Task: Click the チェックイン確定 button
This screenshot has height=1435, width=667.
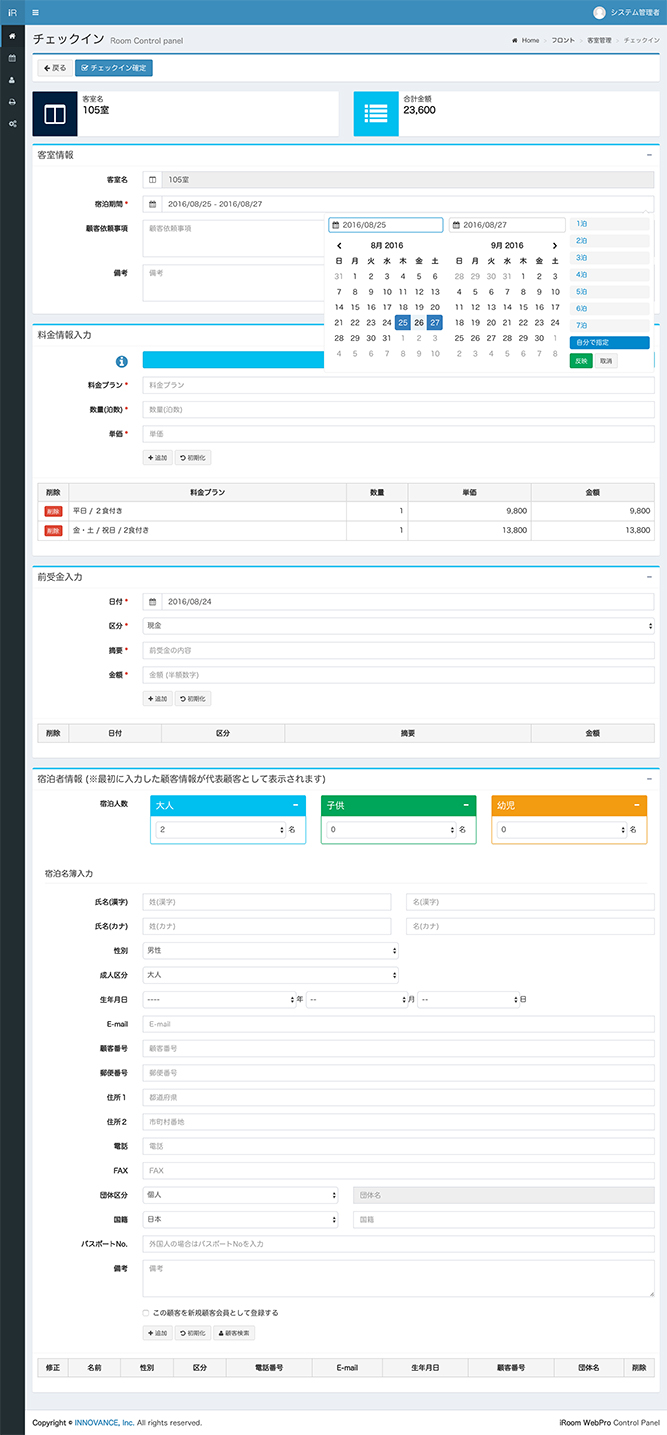Action: point(114,68)
